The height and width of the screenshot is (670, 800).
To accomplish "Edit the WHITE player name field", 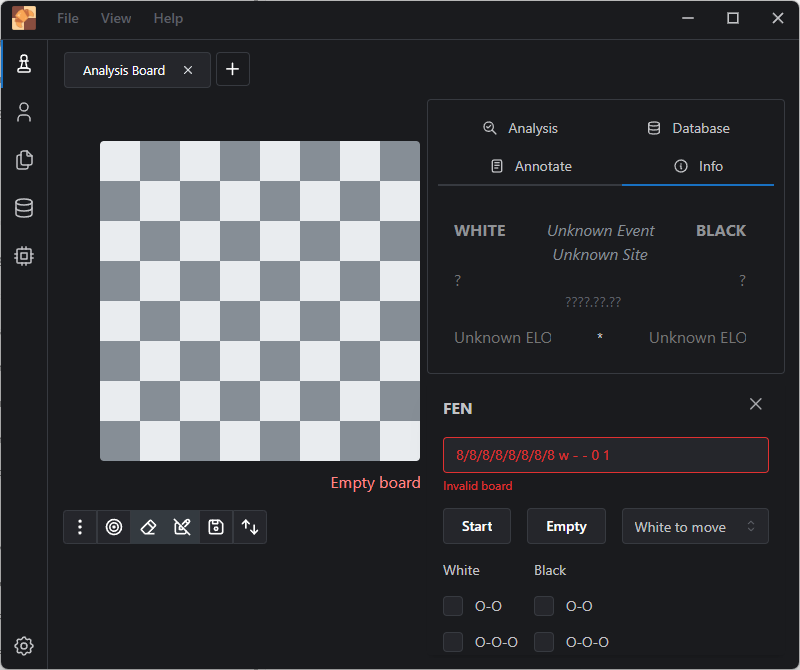I will [480, 231].
